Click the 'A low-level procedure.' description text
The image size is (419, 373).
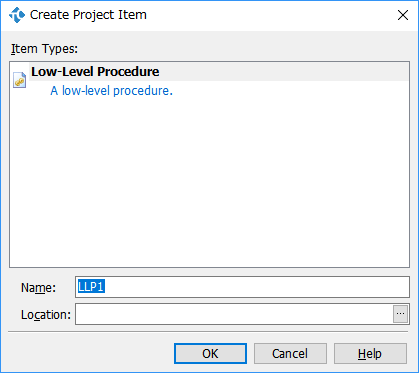(x=111, y=91)
